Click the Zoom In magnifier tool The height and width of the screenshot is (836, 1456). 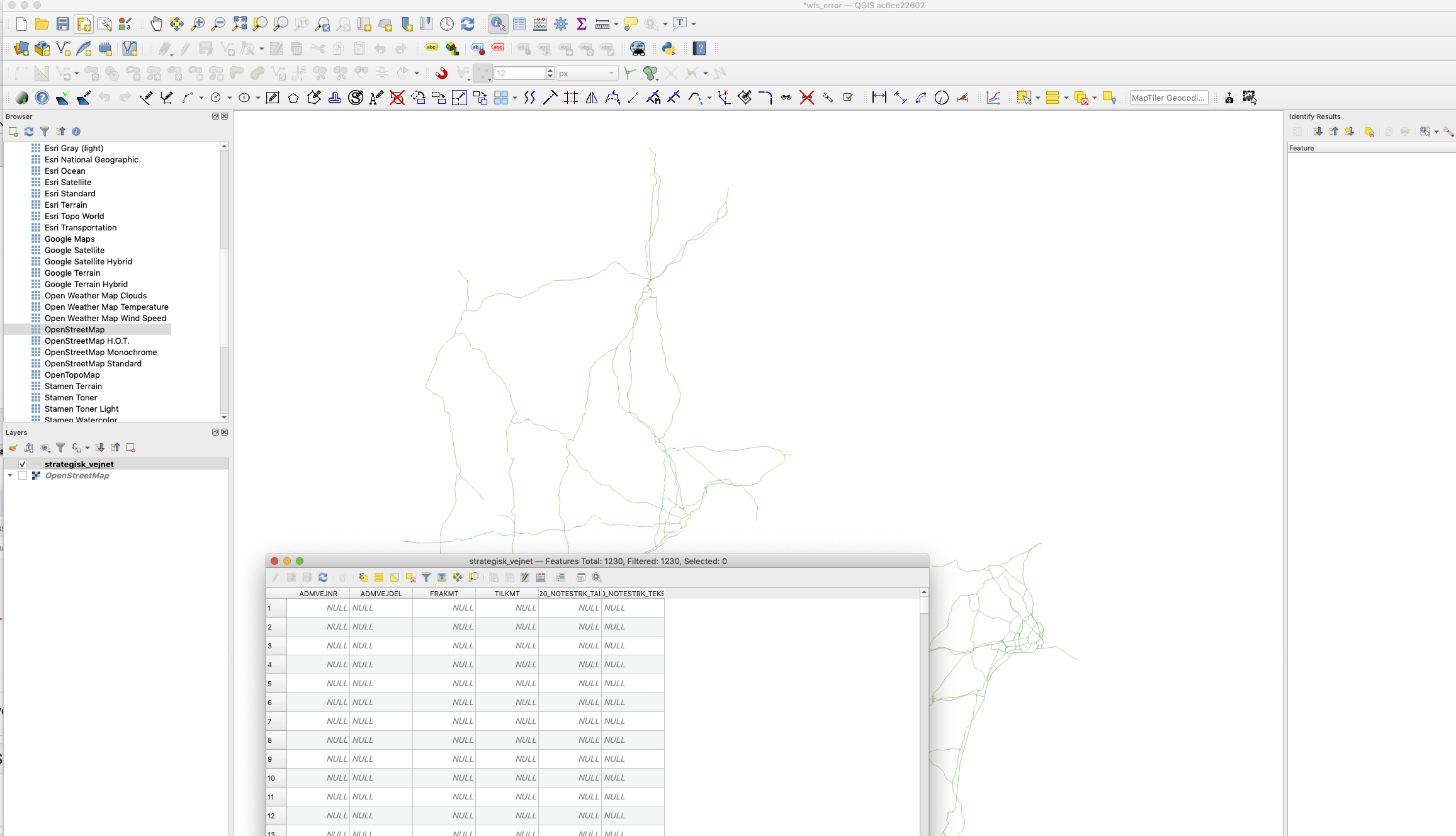pos(198,24)
